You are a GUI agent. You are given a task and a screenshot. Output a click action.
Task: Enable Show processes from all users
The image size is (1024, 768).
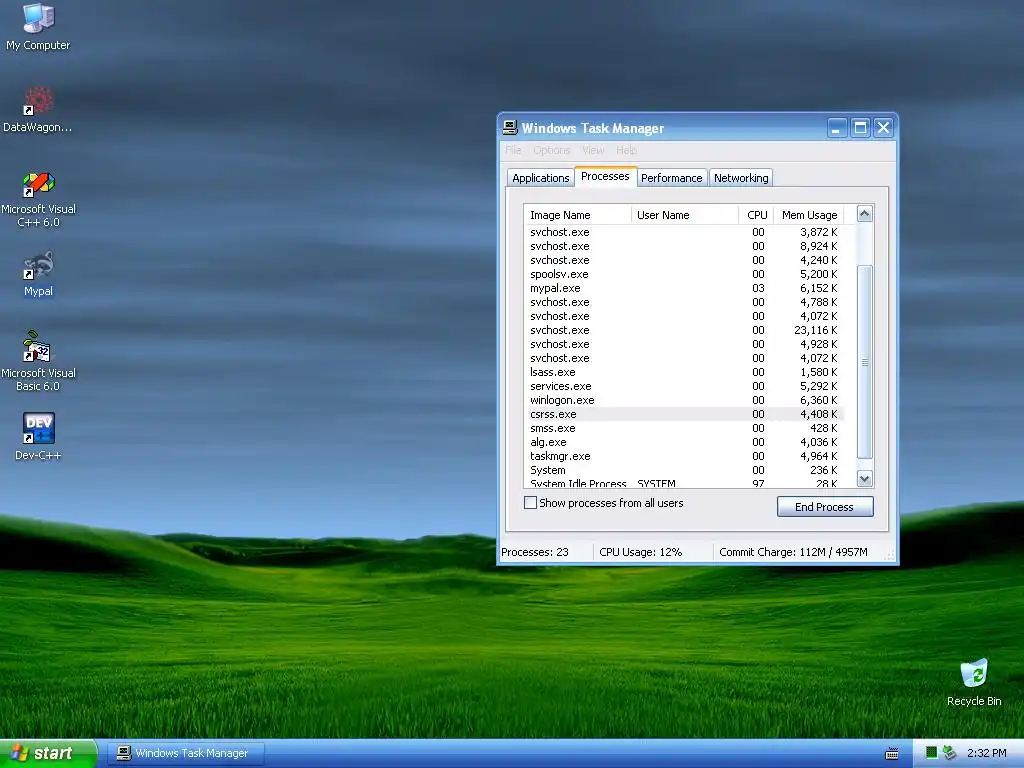[530, 503]
